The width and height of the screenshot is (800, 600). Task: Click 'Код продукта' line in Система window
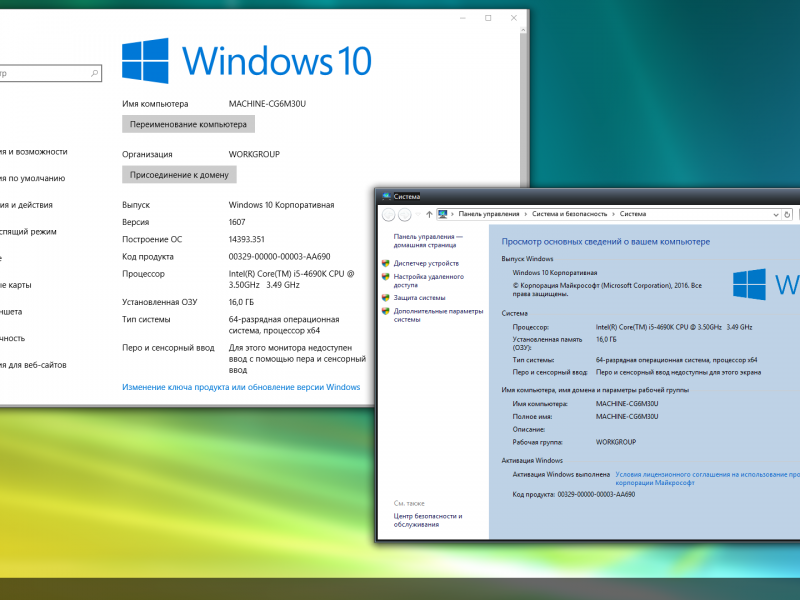click(574, 494)
